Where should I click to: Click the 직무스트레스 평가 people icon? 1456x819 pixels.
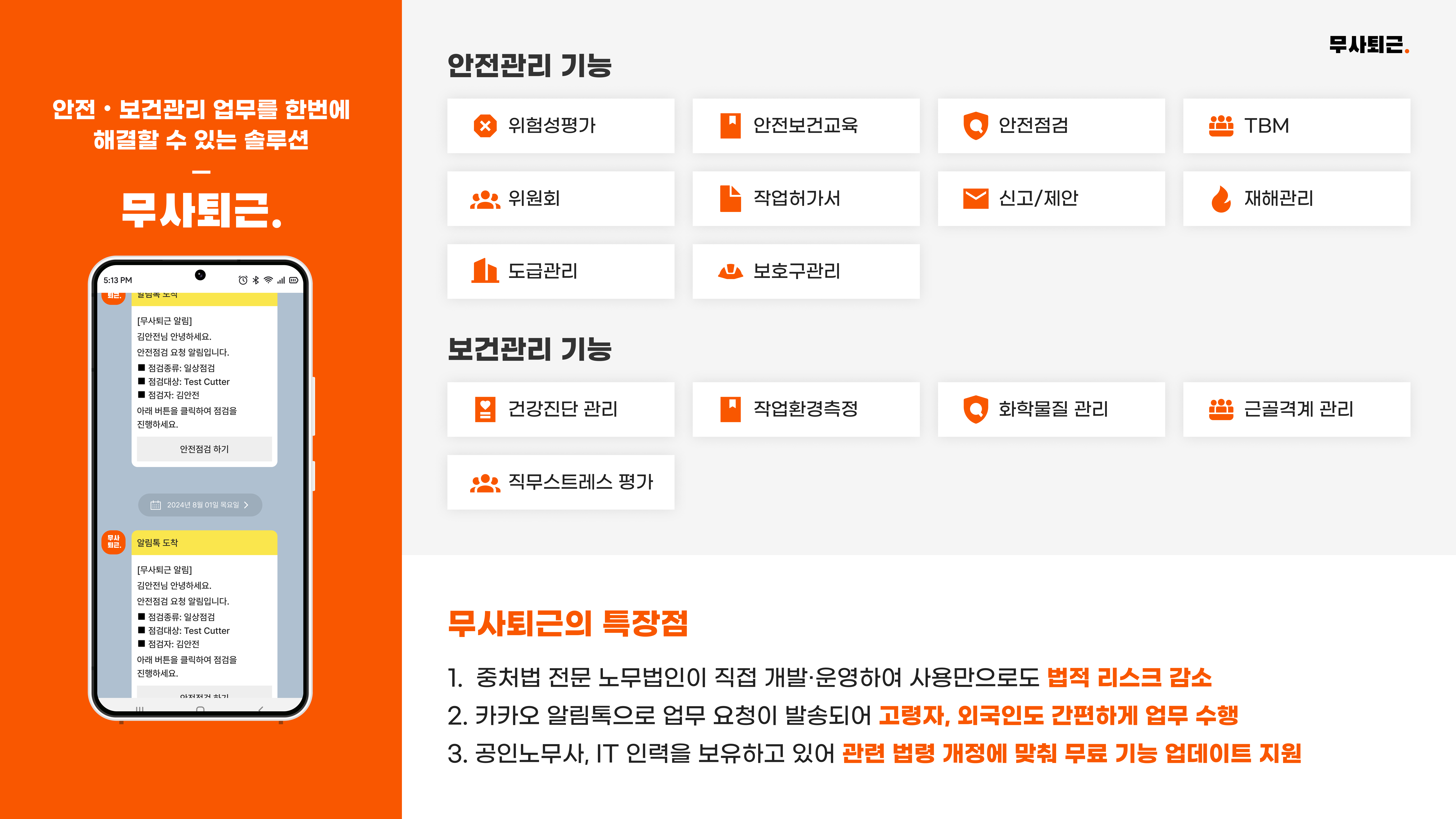pos(485,483)
